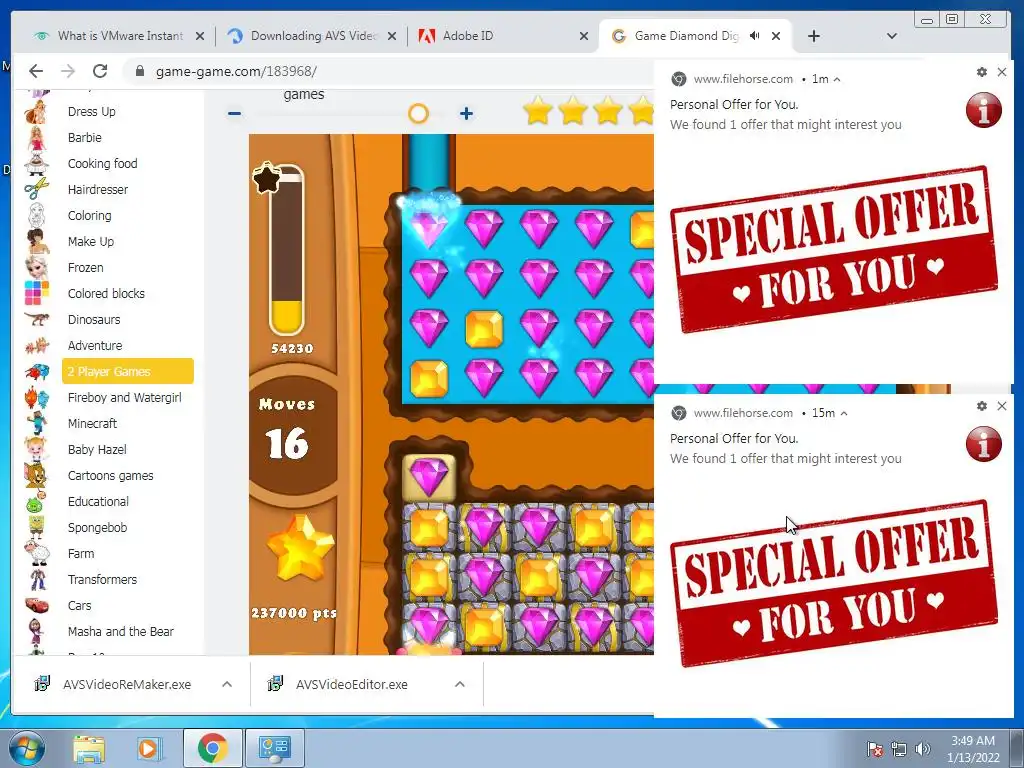This screenshot has width=1024, height=768.
Task: Close the Adobe ID tab
Action: click(x=584, y=37)
